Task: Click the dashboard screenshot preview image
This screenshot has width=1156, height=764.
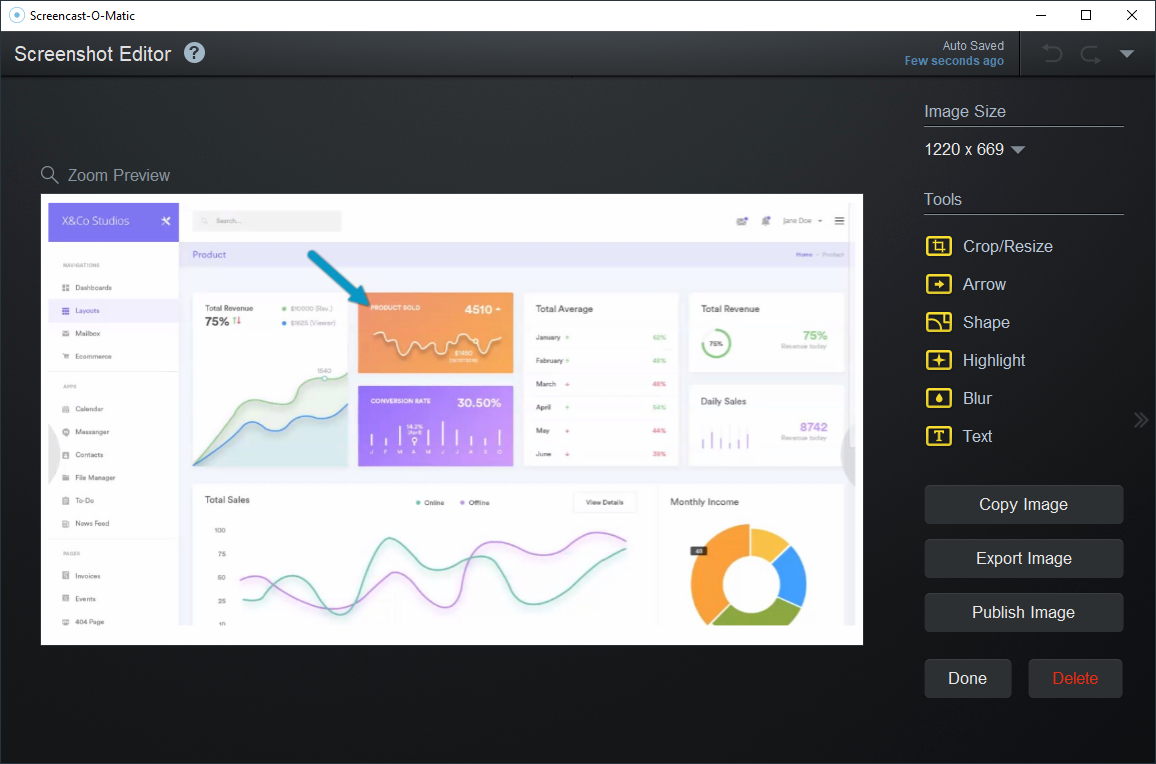Action: pyautogui.click(x=452, y=419)
